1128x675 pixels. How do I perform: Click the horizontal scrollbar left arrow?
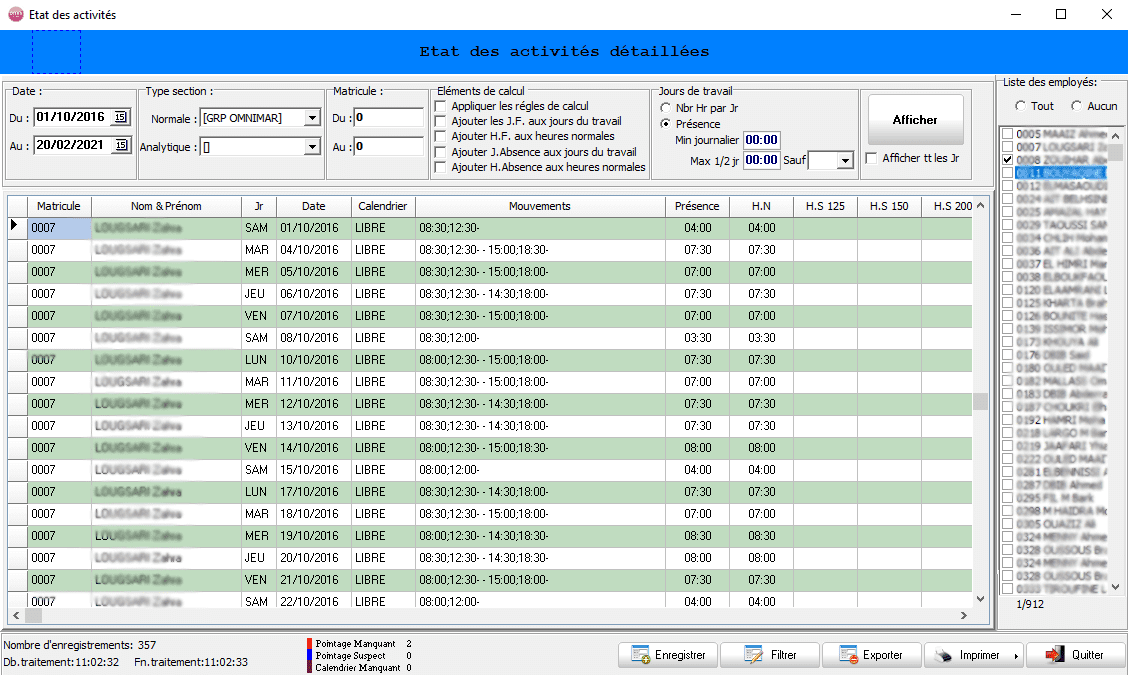point(17,616)
